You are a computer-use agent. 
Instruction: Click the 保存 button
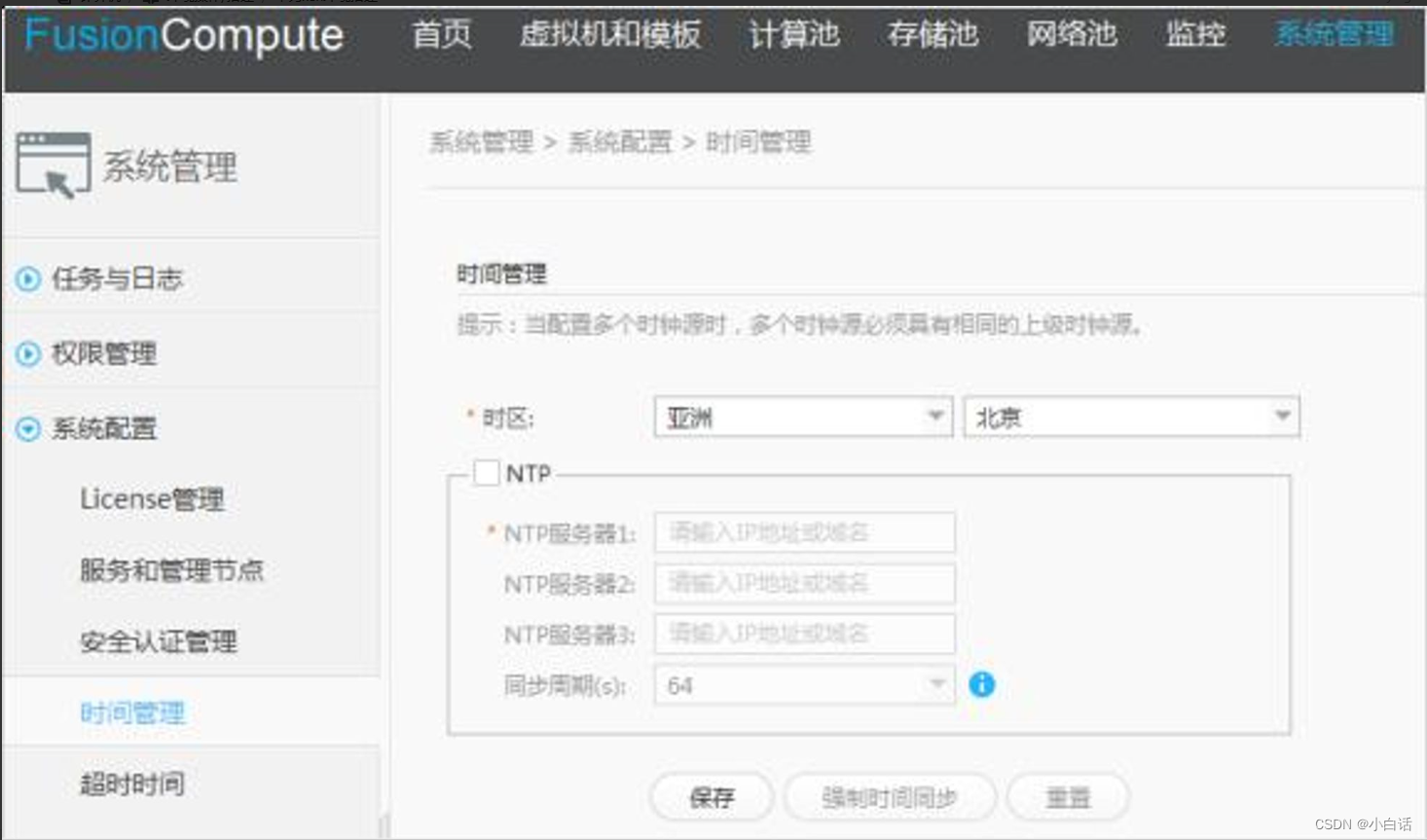tap(712, 798)
